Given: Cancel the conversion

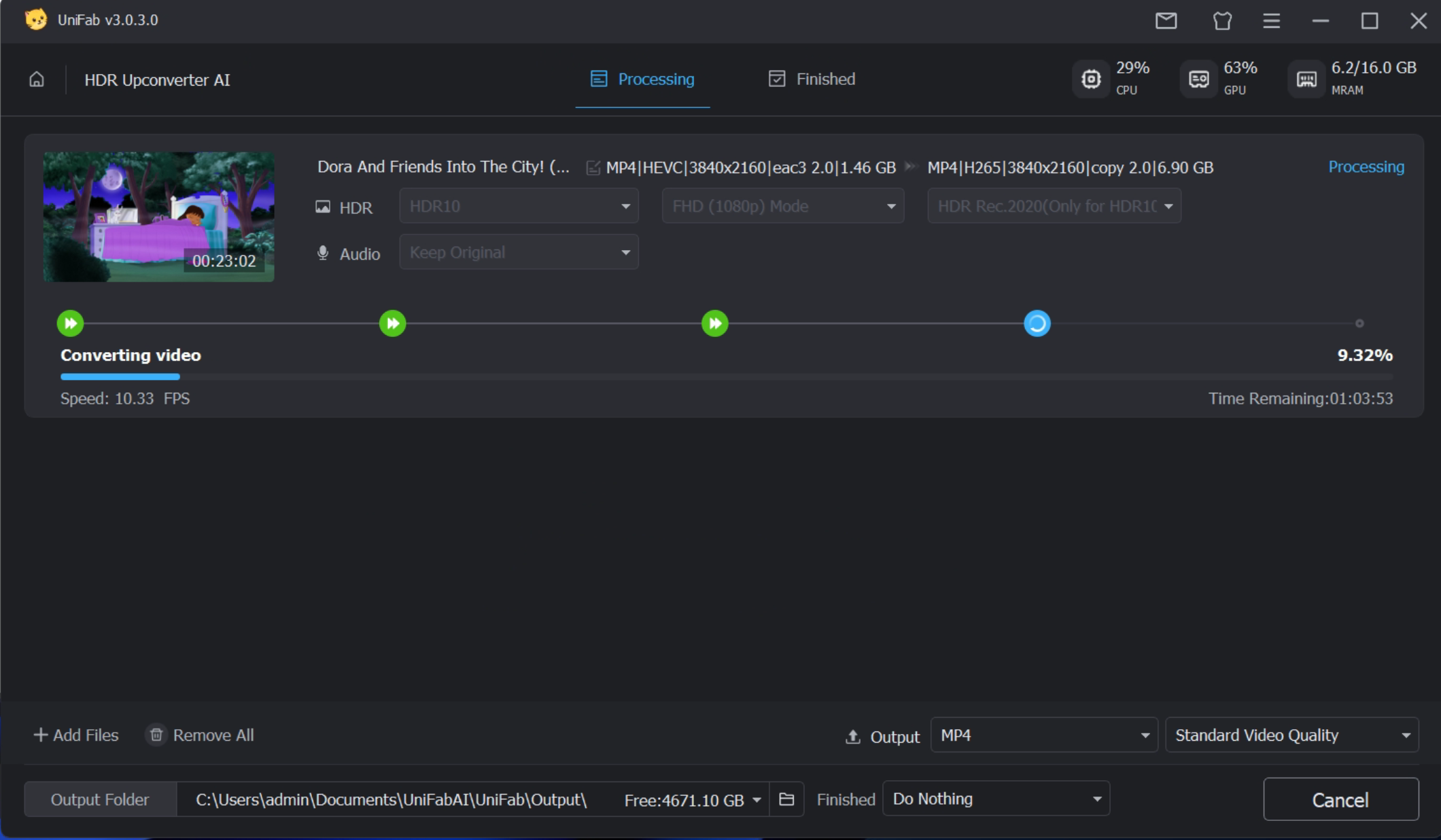Looking at the screenshot, I should tap(1340, 800).
